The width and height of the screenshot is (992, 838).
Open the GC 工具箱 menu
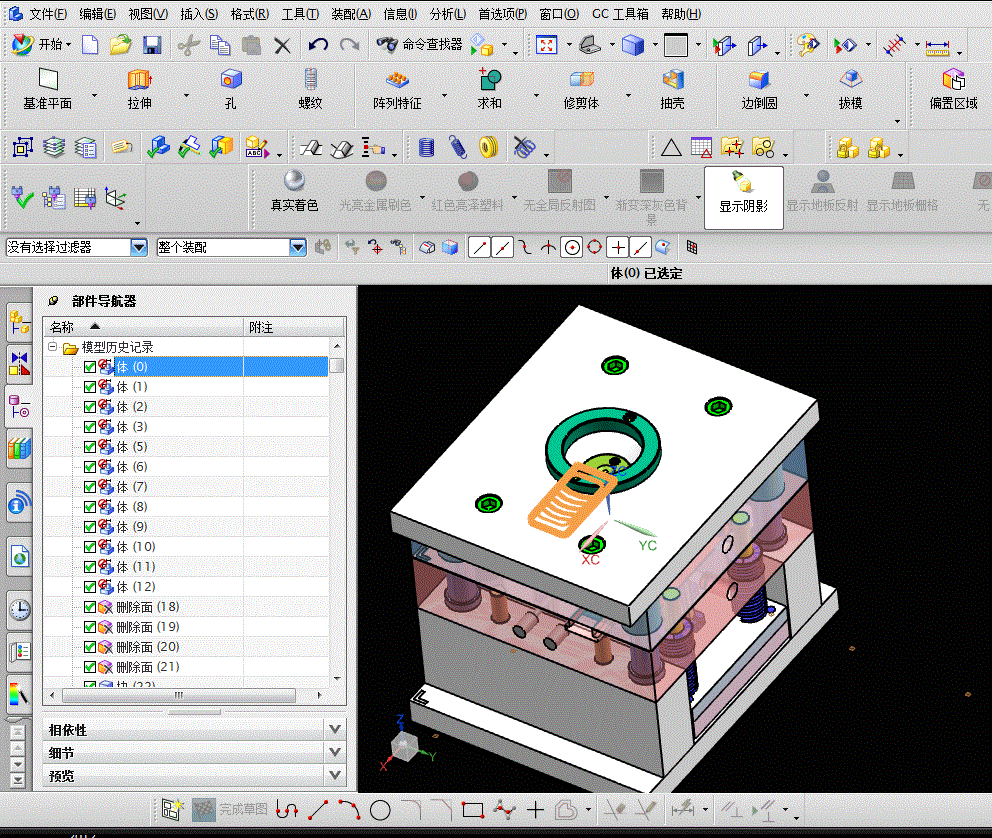620,14
